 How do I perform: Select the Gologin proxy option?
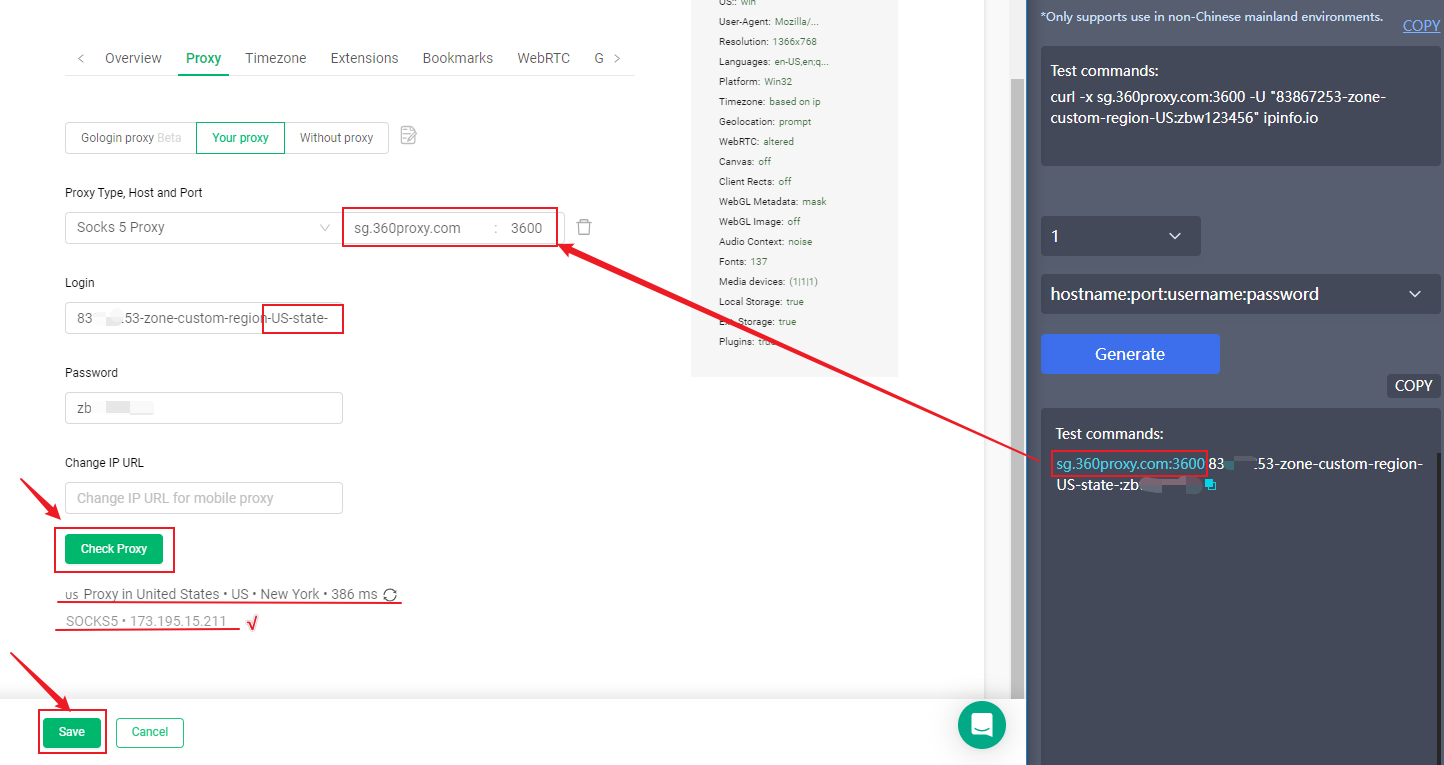pos(131,138)
